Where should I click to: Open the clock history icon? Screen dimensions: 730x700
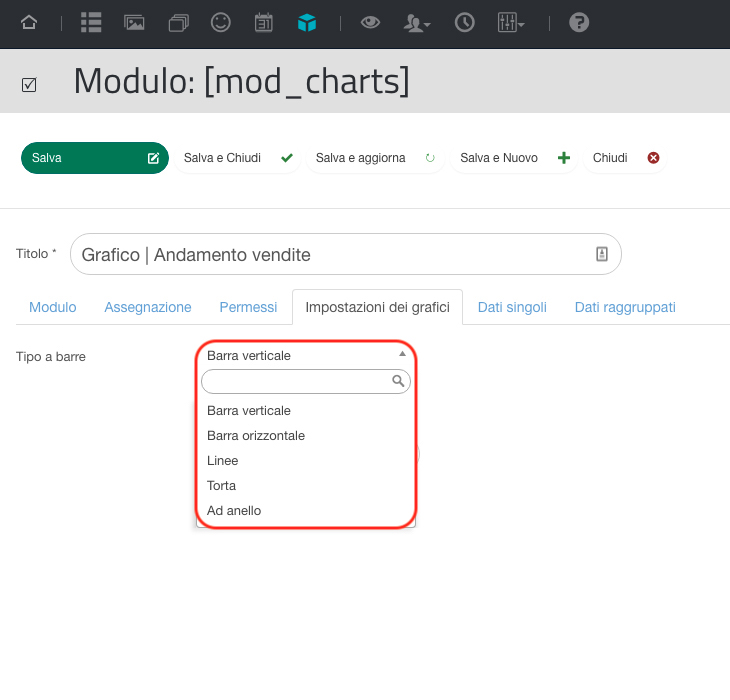pos(465,22)
